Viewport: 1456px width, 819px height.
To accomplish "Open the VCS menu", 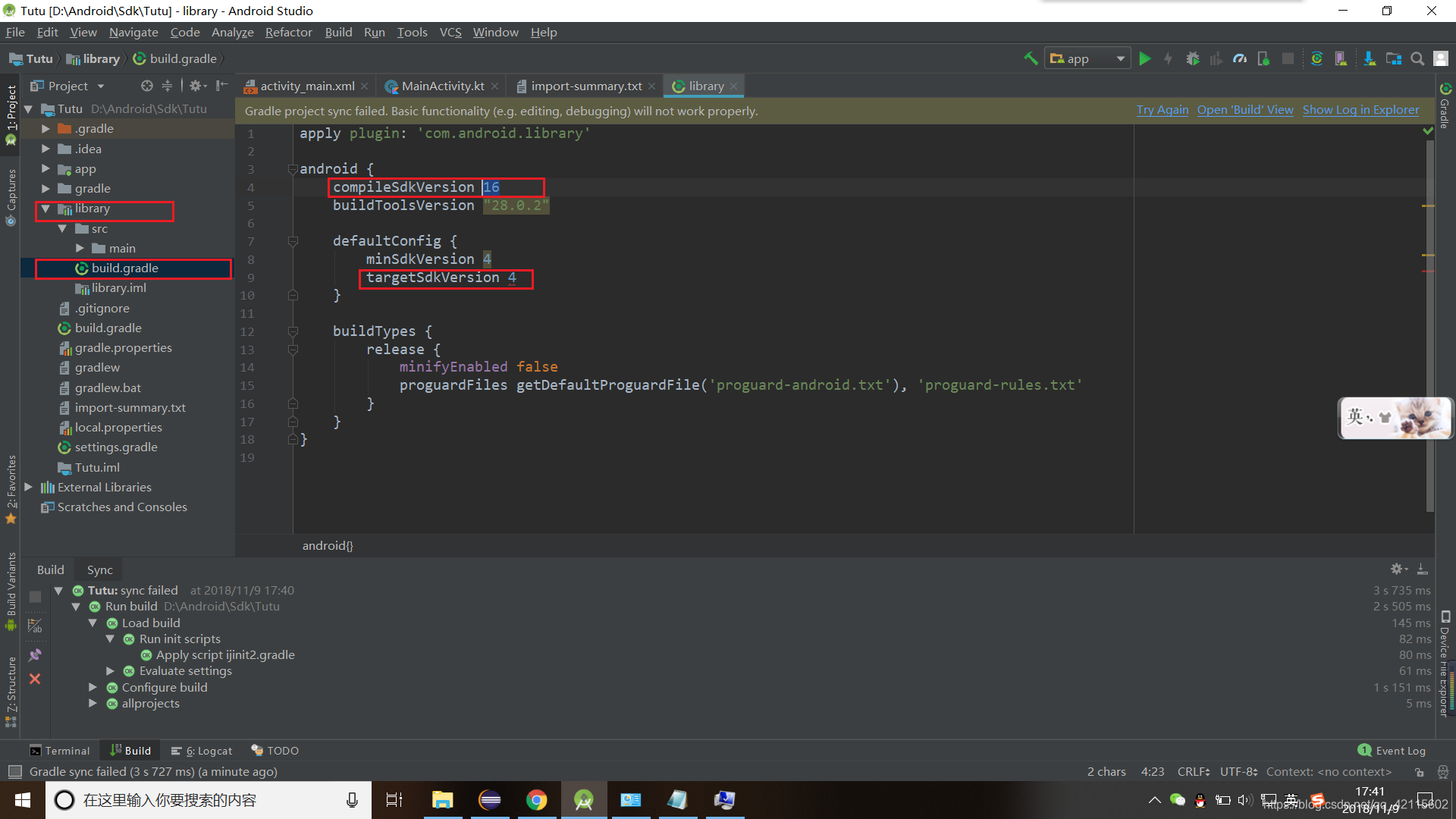I will click(450, 32).
